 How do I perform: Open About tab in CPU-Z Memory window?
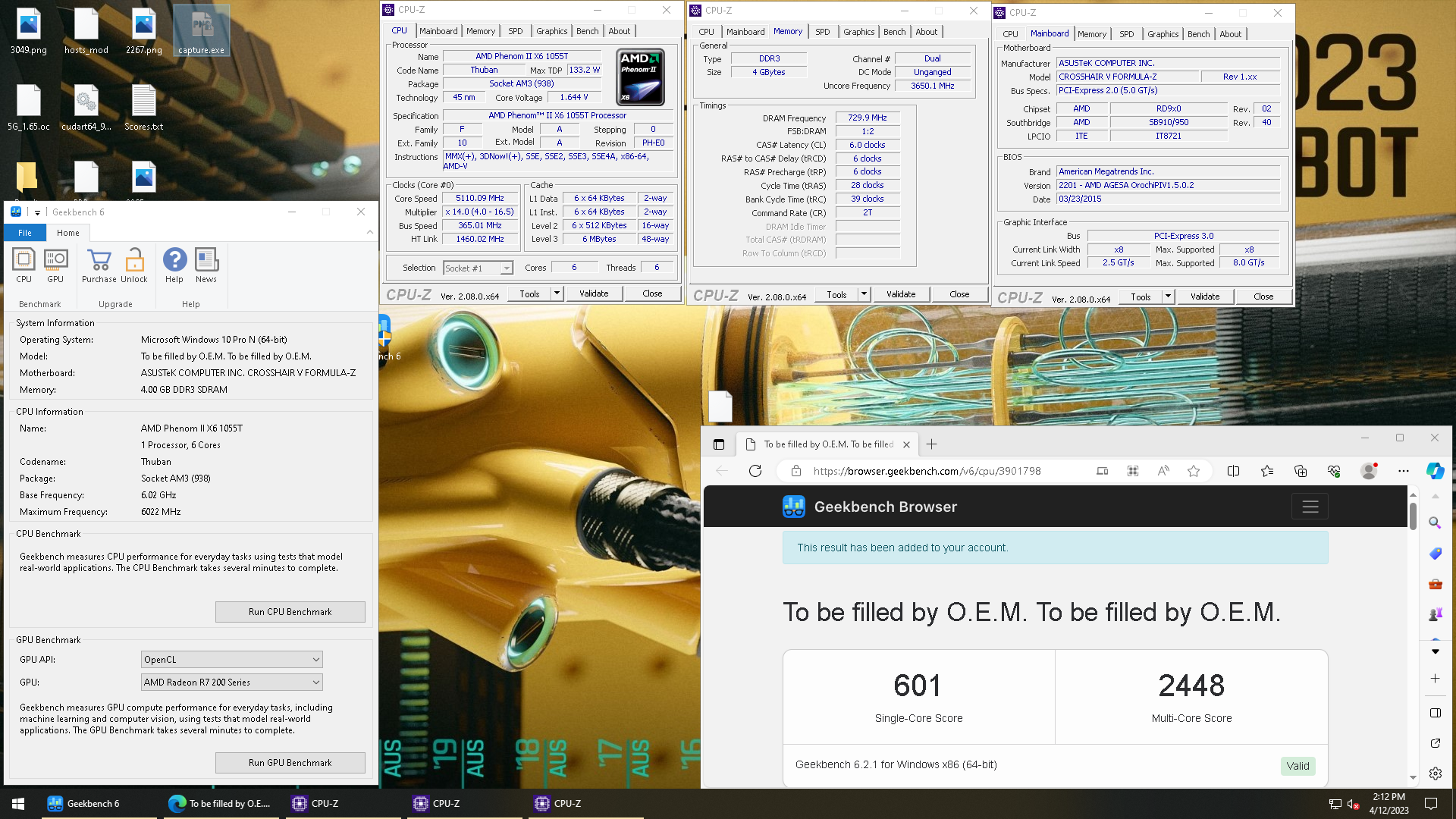(x=926, y=32)
